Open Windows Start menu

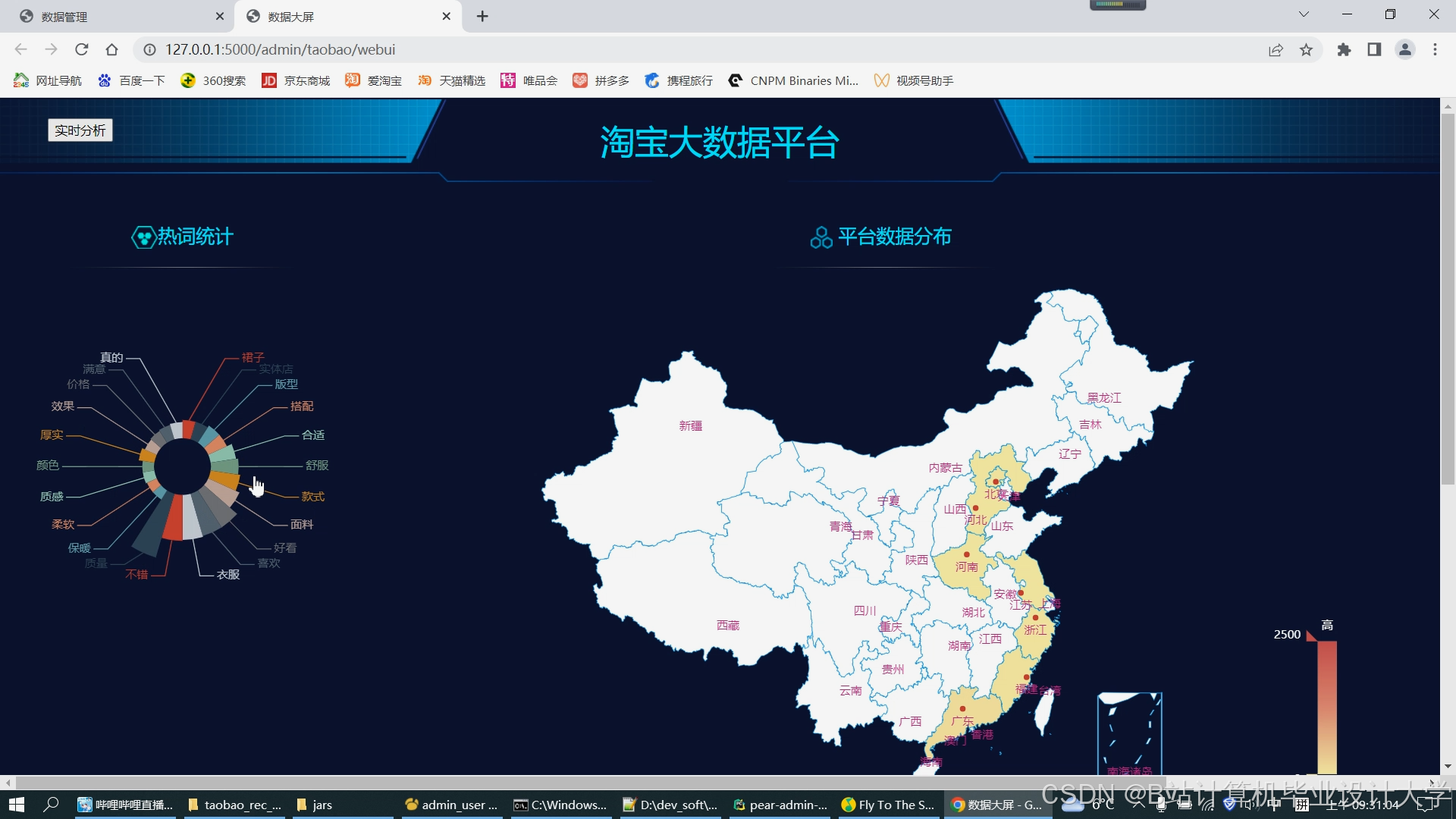click(x=17, y=805)
